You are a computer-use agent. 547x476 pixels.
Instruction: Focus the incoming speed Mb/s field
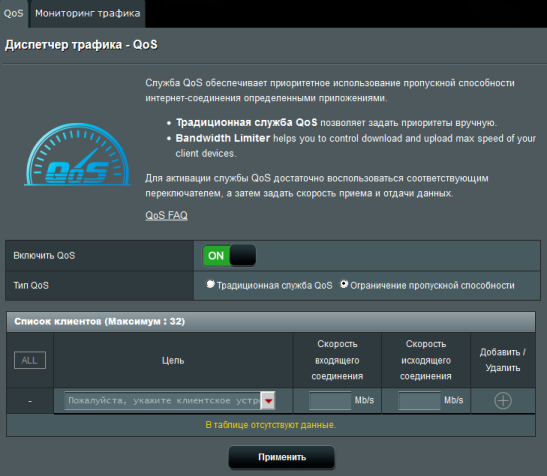330,400
